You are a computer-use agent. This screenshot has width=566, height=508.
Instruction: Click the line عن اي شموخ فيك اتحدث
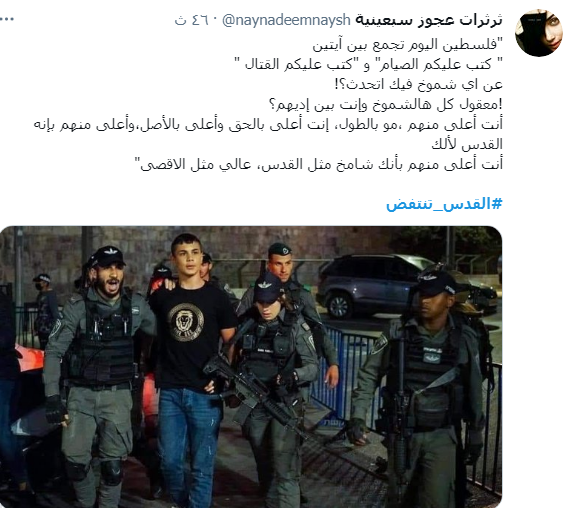pyautogui.click(x=419, y=84)
